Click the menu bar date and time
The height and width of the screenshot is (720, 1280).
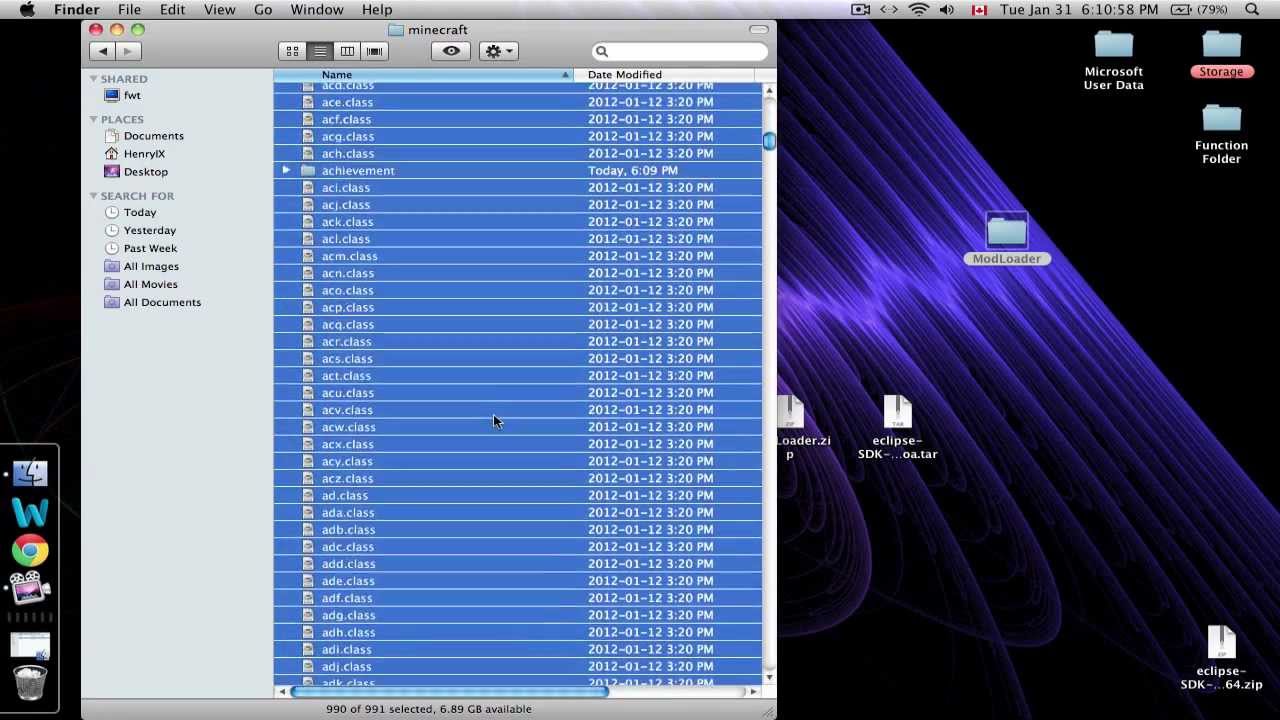pos(1079,9)
